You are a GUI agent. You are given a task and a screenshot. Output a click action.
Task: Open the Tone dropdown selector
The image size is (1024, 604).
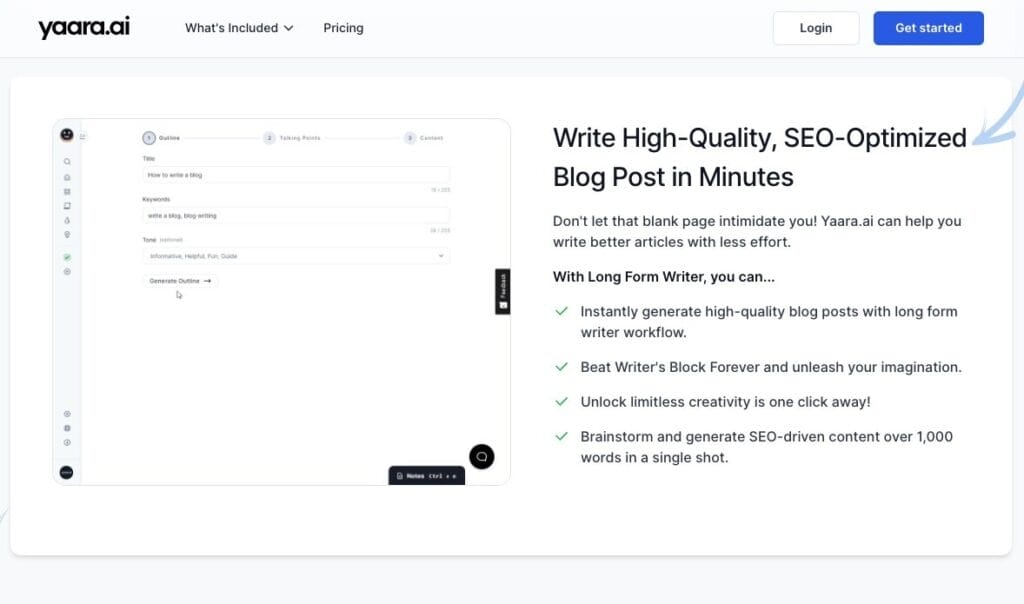(296, 256)
